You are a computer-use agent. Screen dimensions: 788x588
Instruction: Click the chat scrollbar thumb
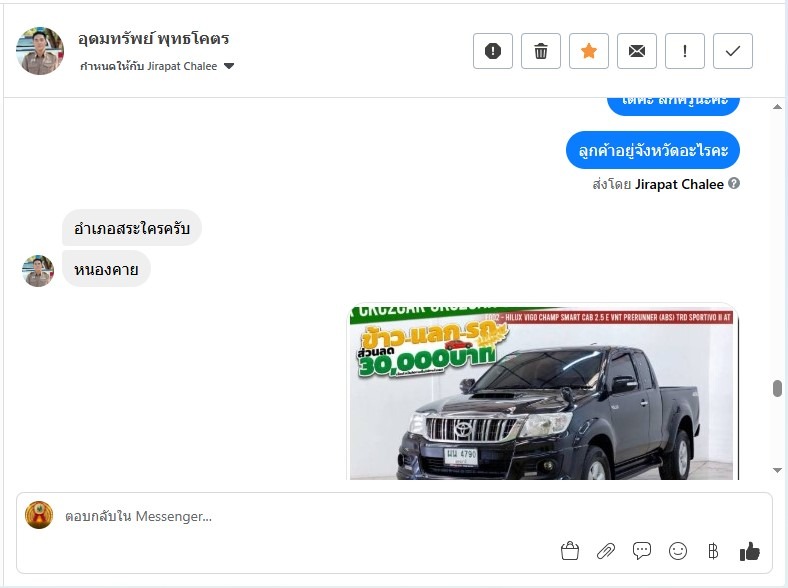(x=777, y=388)
